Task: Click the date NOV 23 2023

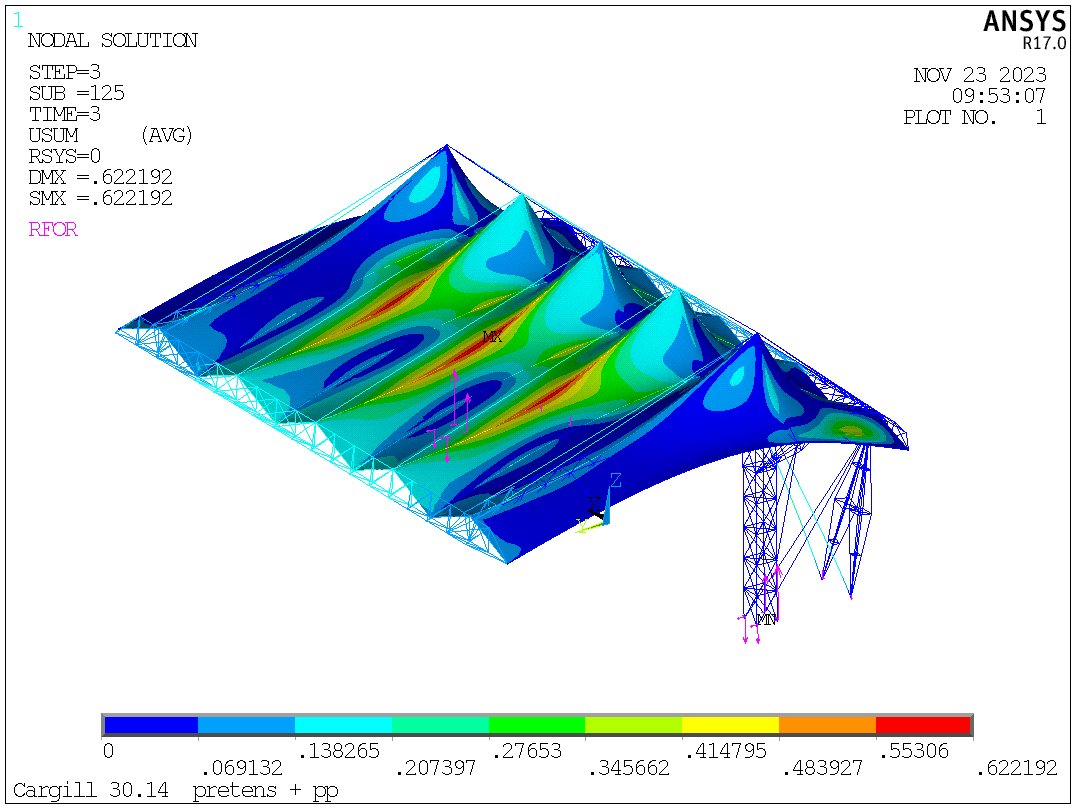Action: coord(979,75)
